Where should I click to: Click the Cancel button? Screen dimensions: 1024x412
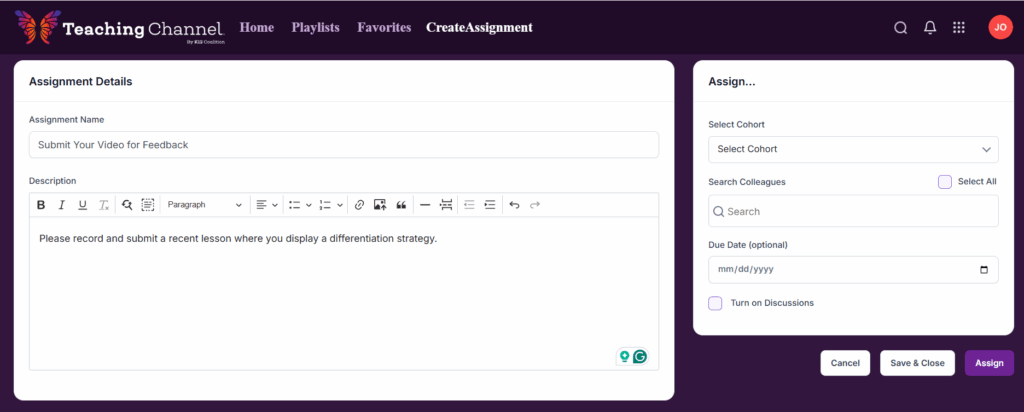[x=845, y=363]
